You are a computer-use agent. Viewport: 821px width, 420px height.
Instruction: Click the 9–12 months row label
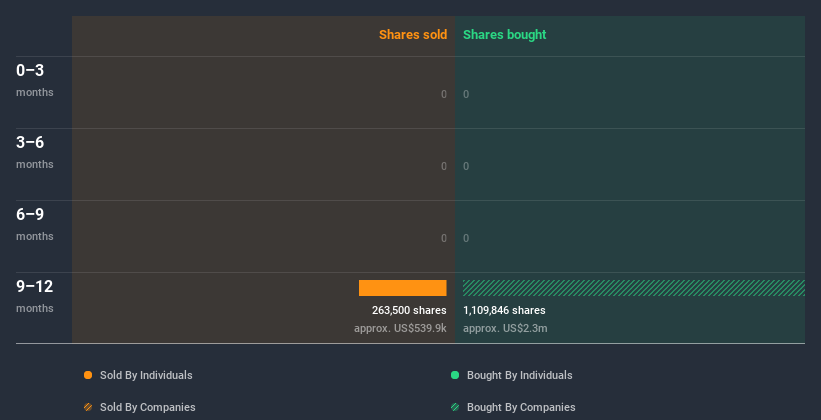[x=35, y=296]
